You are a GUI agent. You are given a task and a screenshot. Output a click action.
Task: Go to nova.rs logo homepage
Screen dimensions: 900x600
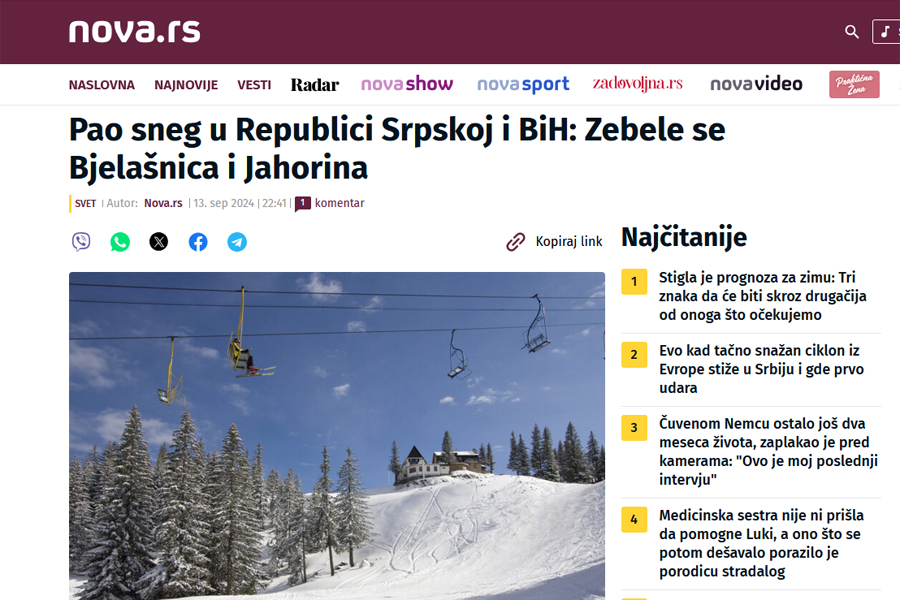[x=134, y=32]
